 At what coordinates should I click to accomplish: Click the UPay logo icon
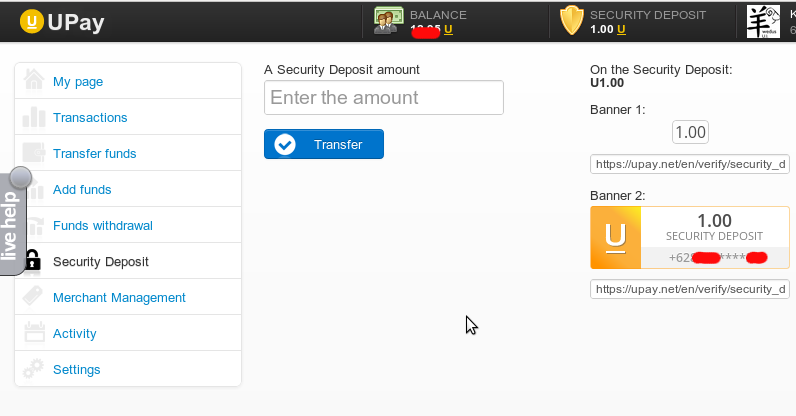tap(32, 21)
